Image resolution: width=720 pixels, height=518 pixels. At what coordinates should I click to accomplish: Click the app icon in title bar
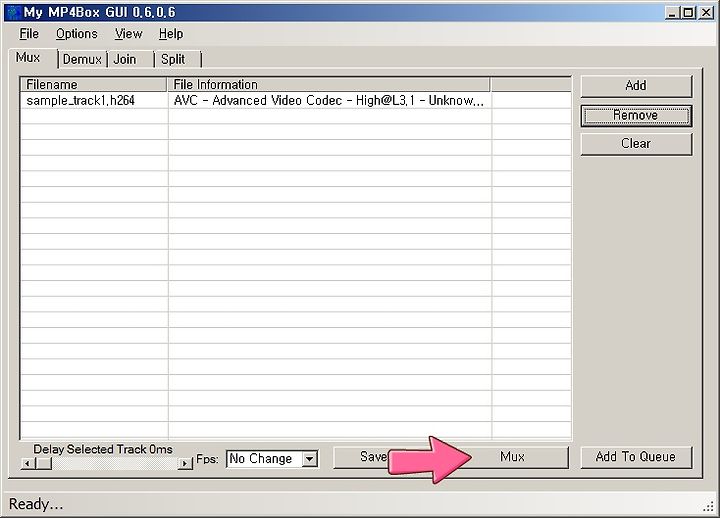[x=13, y=12]
